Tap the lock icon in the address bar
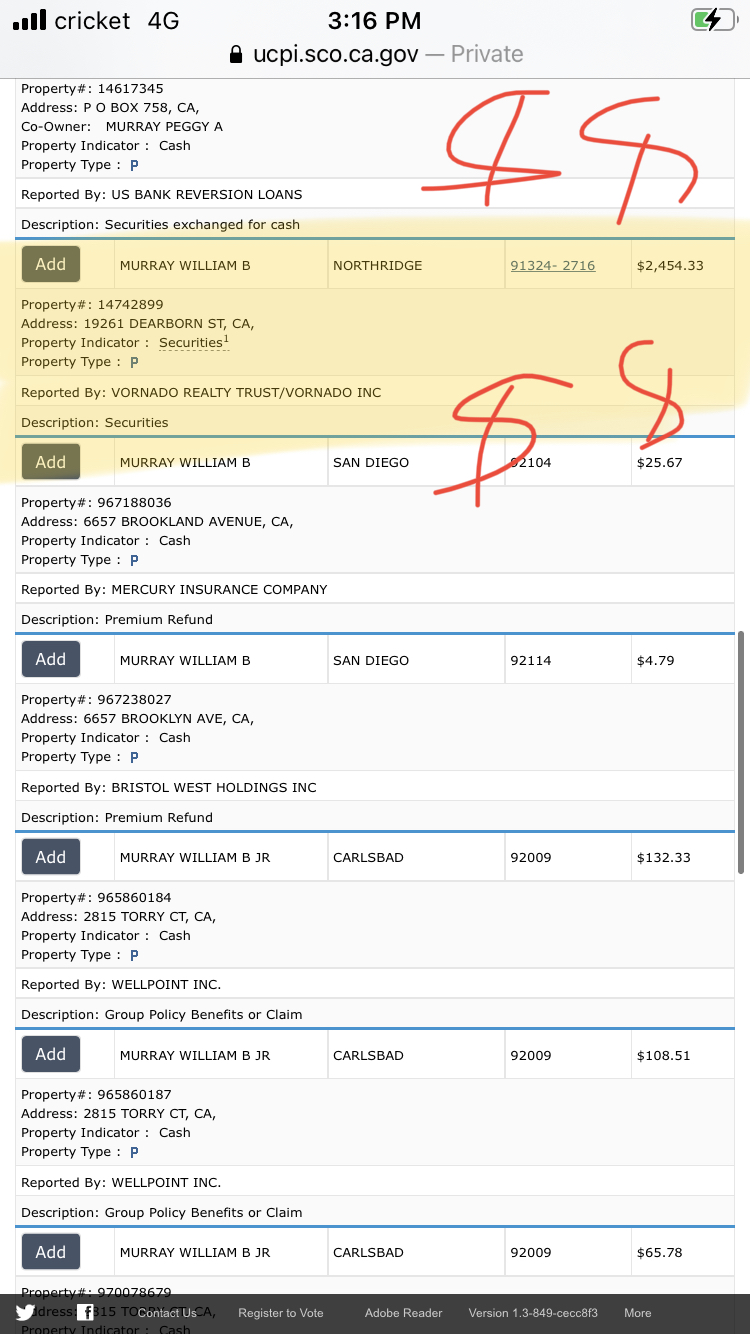The width and height of the screenshot is (750, 1334). click(x=236, y=54)
